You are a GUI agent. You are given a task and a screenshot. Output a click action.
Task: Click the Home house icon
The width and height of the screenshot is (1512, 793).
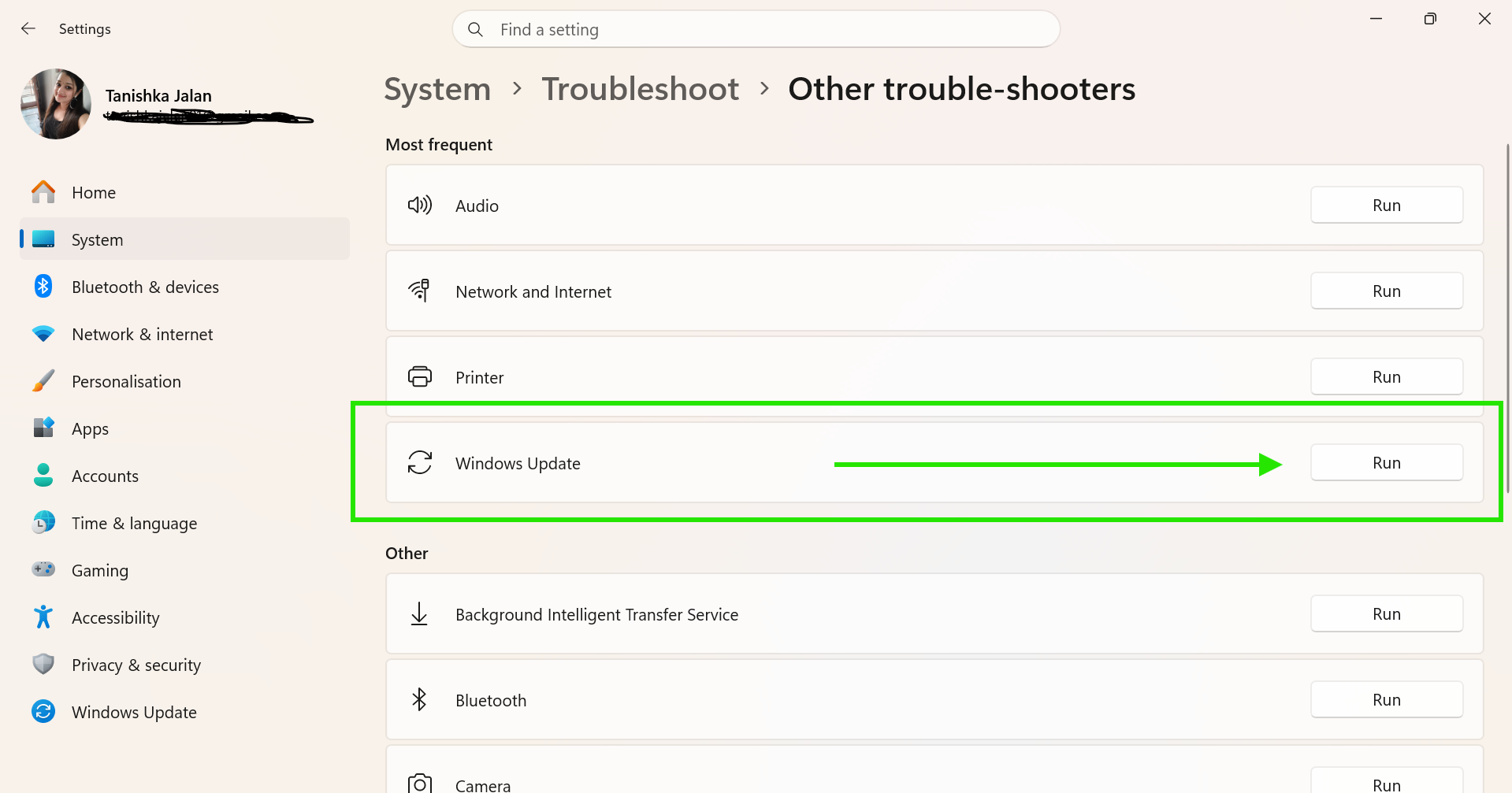click(43, 192)
